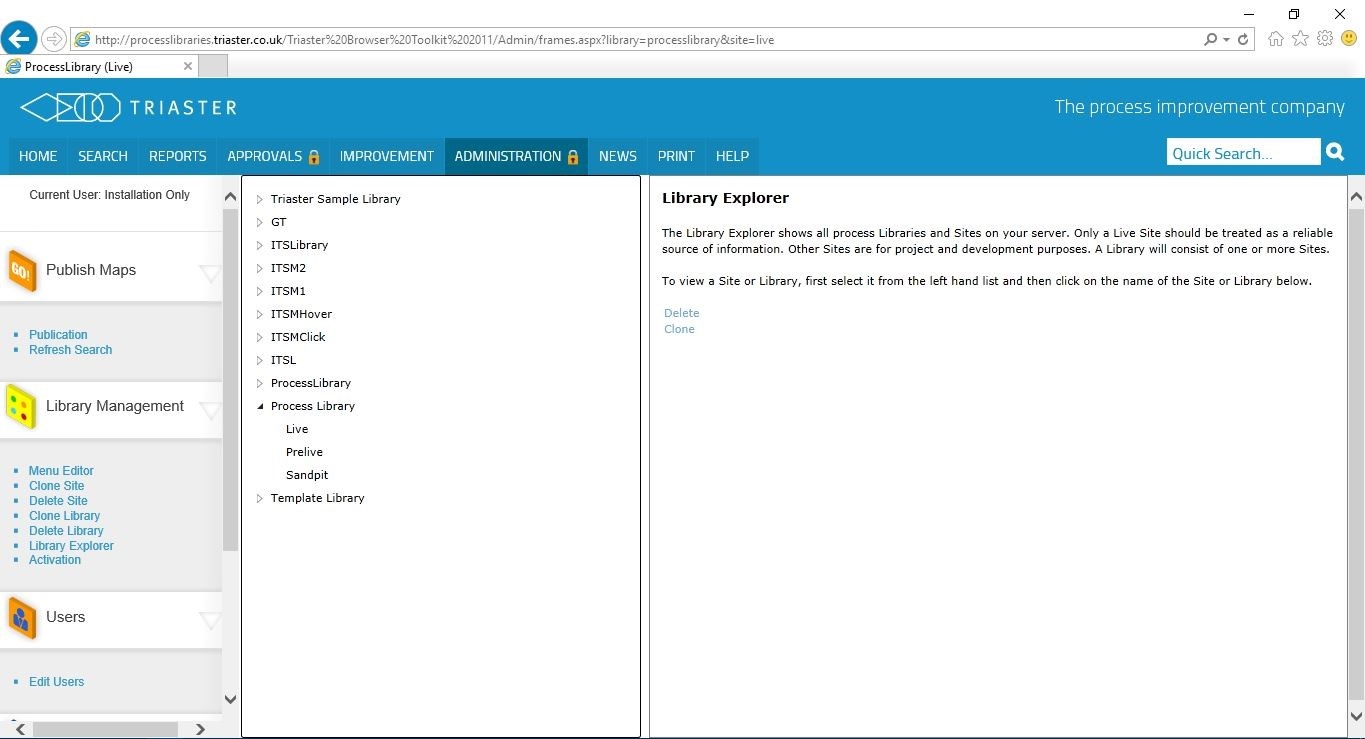The width and height of the screenshot is (1365, 739).
Task: Click the Quick Search magnifier icon
Action: (1334, 151)
